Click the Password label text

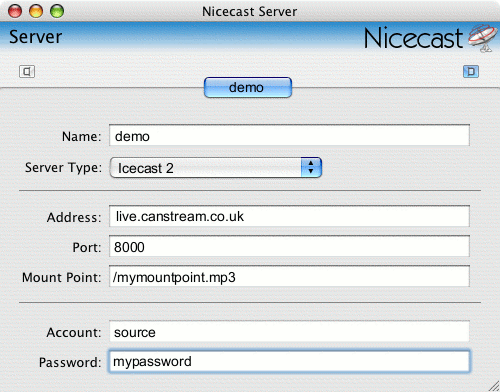pyautogui.click(x=70, y=362)
